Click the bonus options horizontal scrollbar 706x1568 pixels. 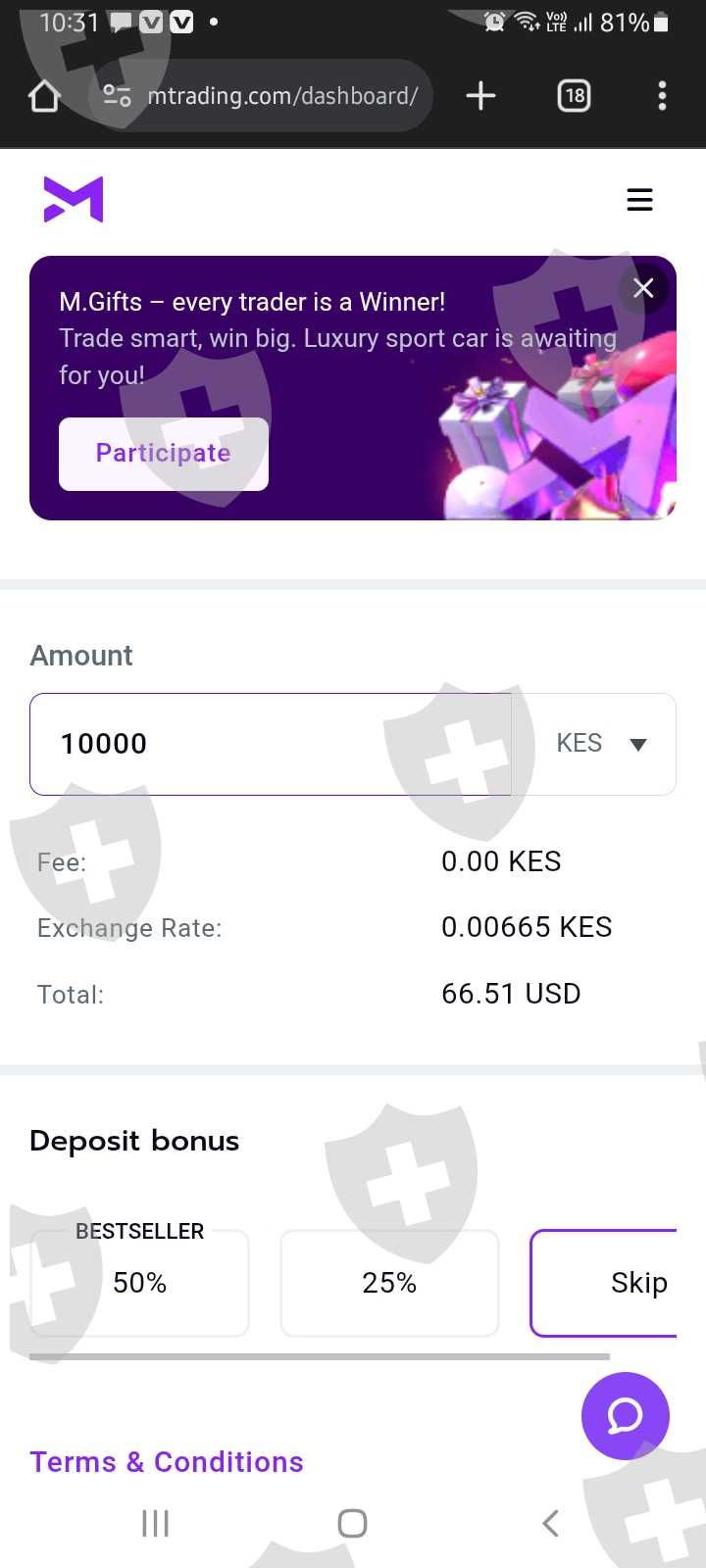(320, 1357)
